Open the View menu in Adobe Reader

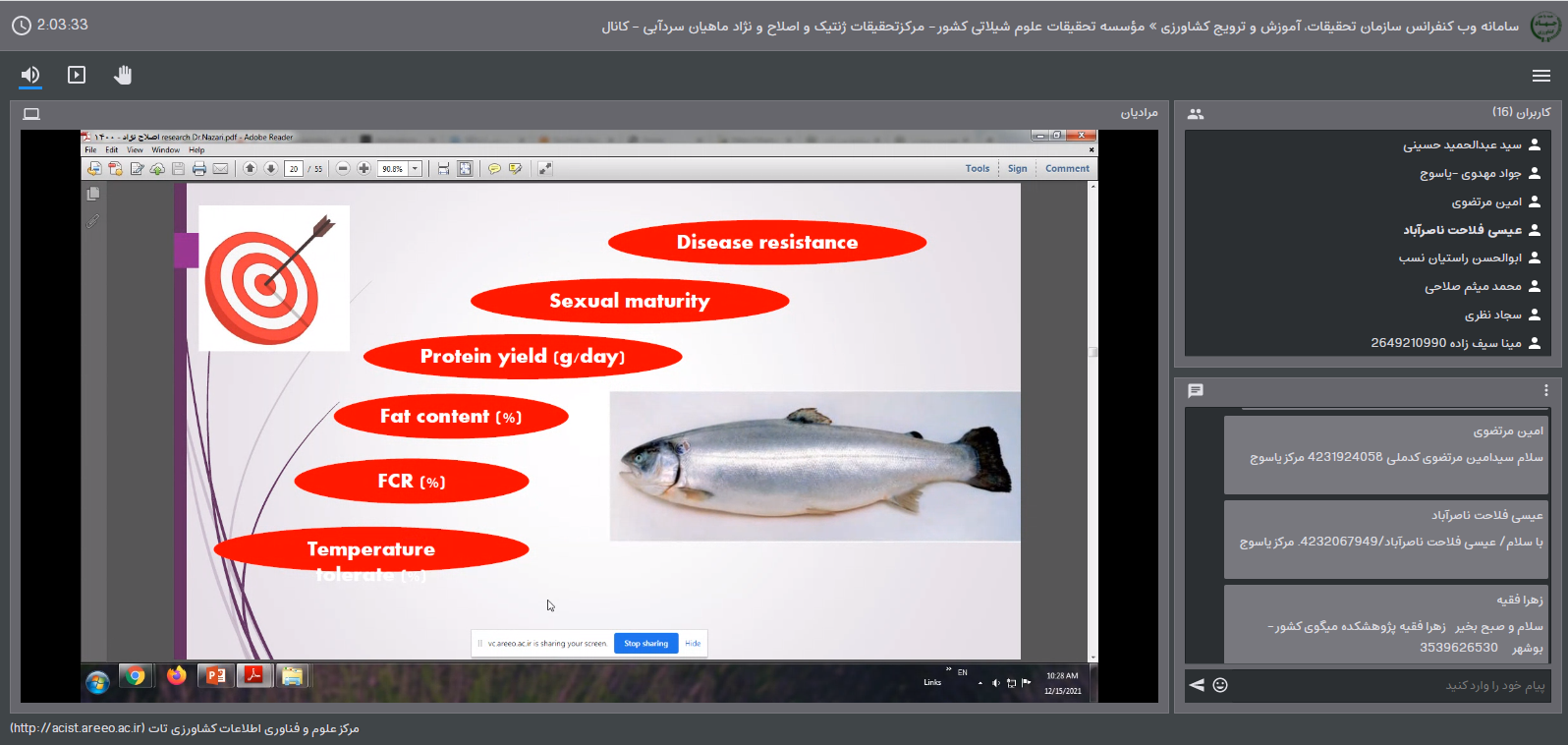click(x=135, y=150)
